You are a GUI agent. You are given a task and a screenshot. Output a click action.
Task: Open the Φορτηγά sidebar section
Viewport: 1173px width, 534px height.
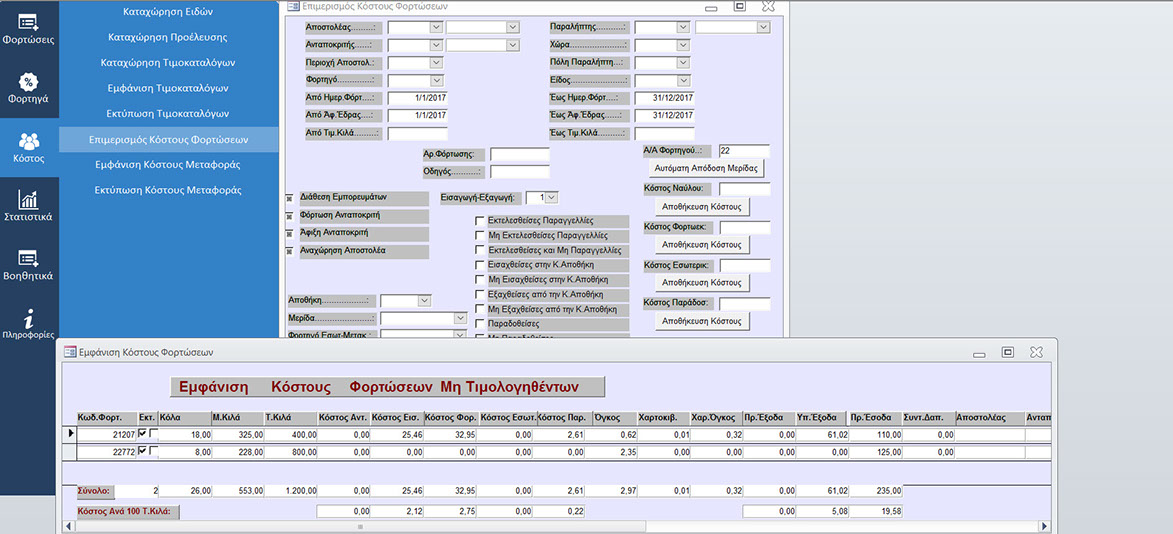pyautogui.click(x=28, y=88)
